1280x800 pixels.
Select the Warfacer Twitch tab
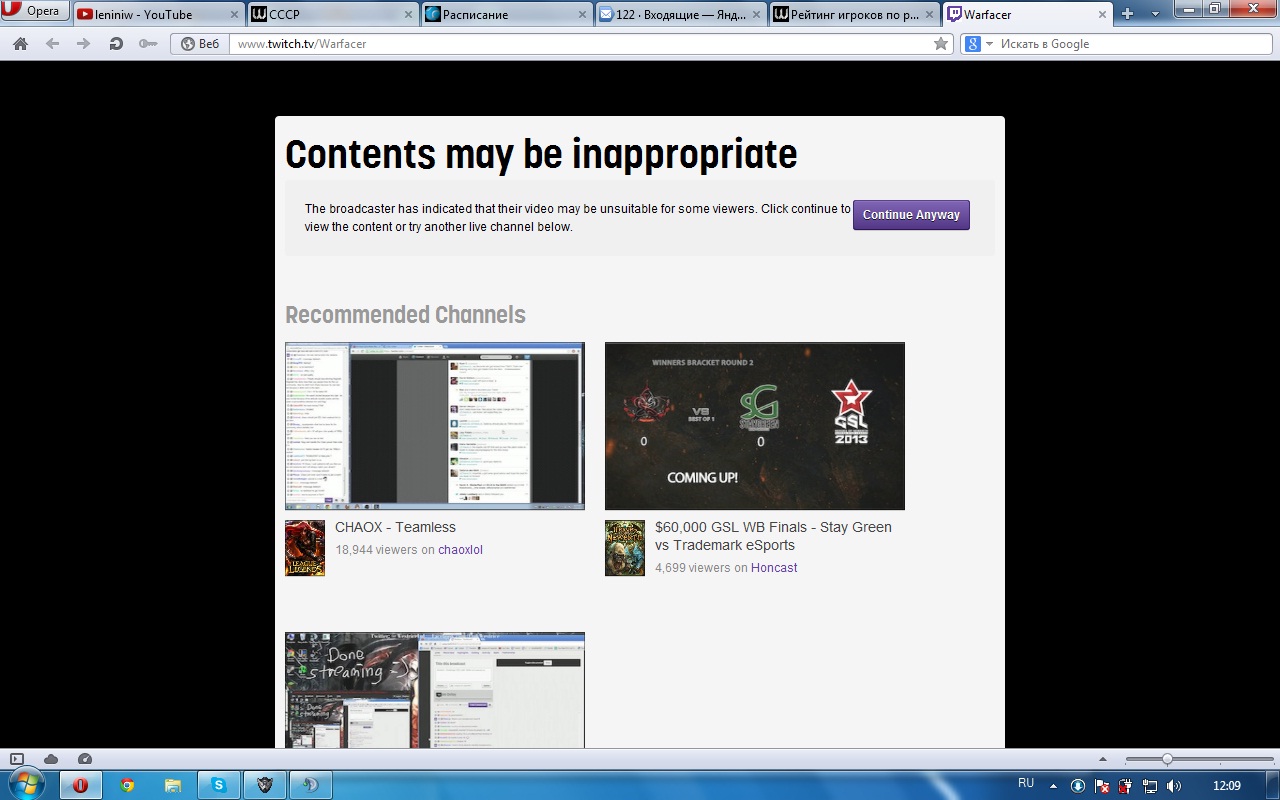point(1028,14)
